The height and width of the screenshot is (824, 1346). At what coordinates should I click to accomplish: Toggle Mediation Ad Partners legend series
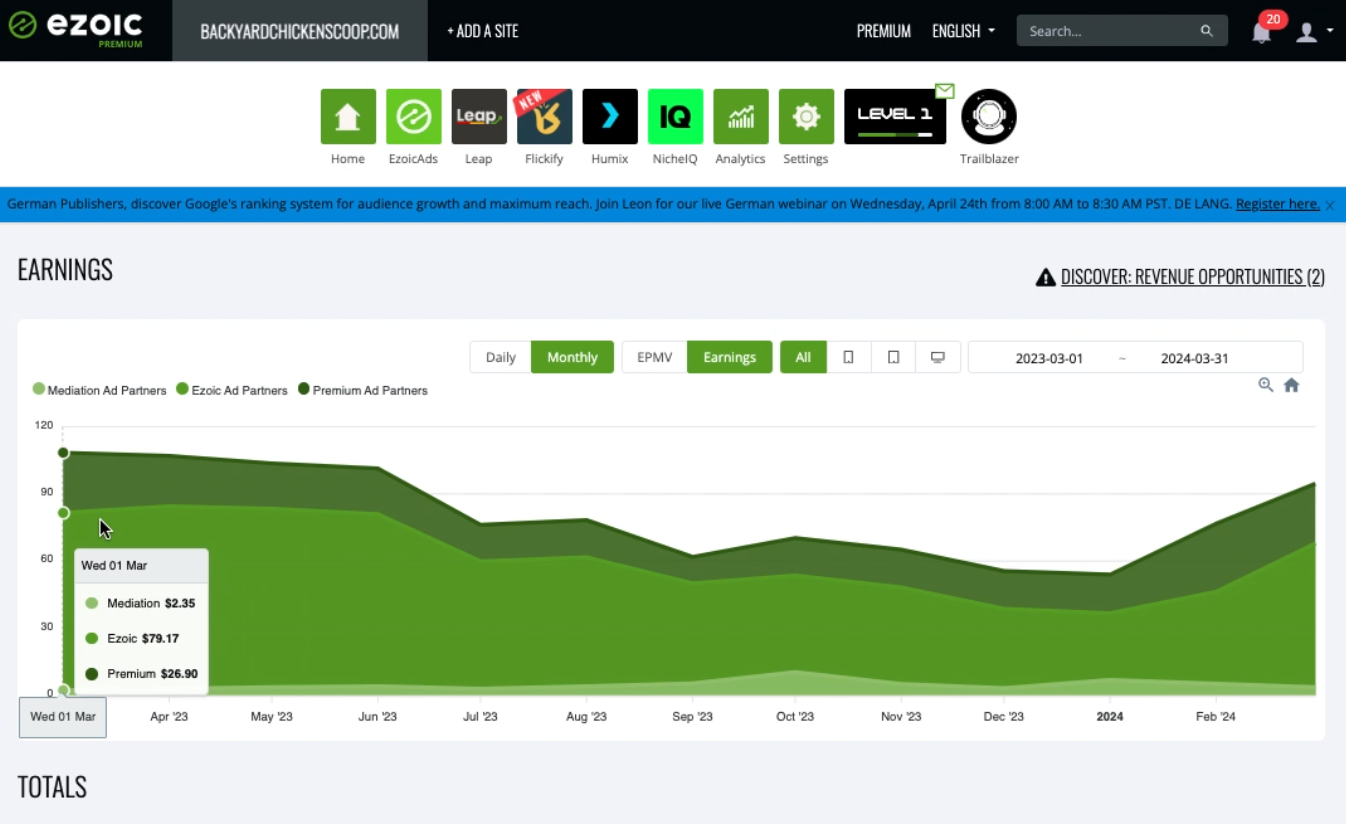(99, 390)
